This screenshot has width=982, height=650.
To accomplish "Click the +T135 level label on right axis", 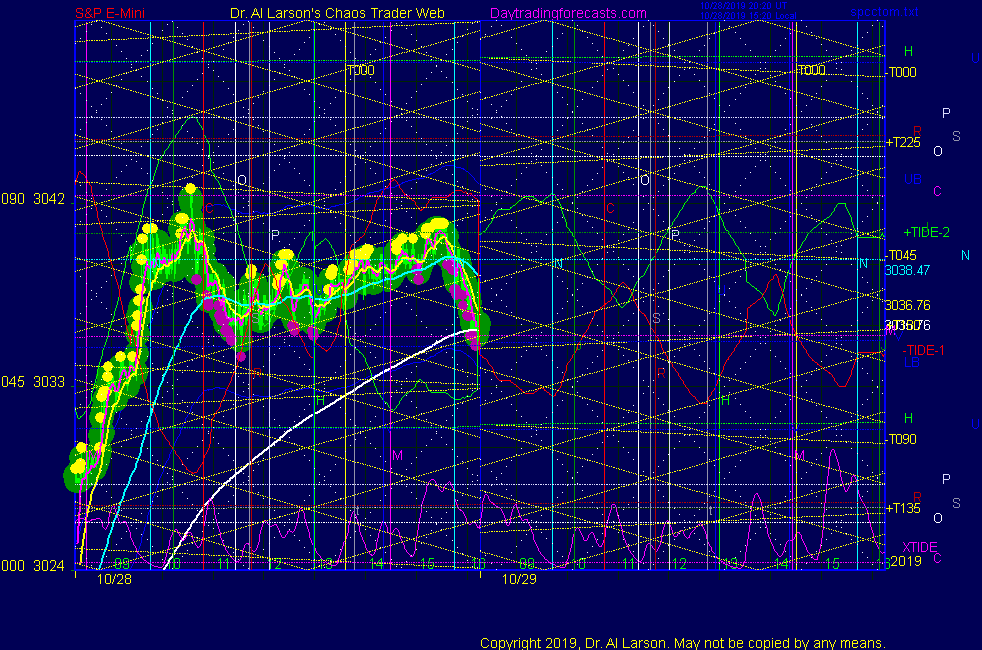I will click(x=903, y=508).
